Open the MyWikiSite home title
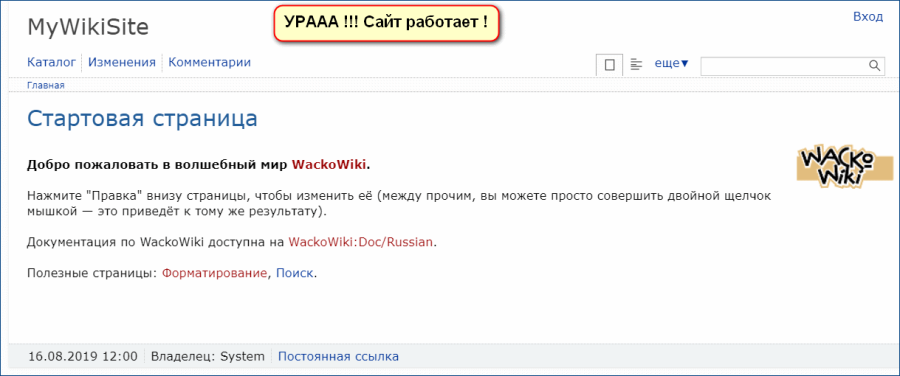 [88, 28]
